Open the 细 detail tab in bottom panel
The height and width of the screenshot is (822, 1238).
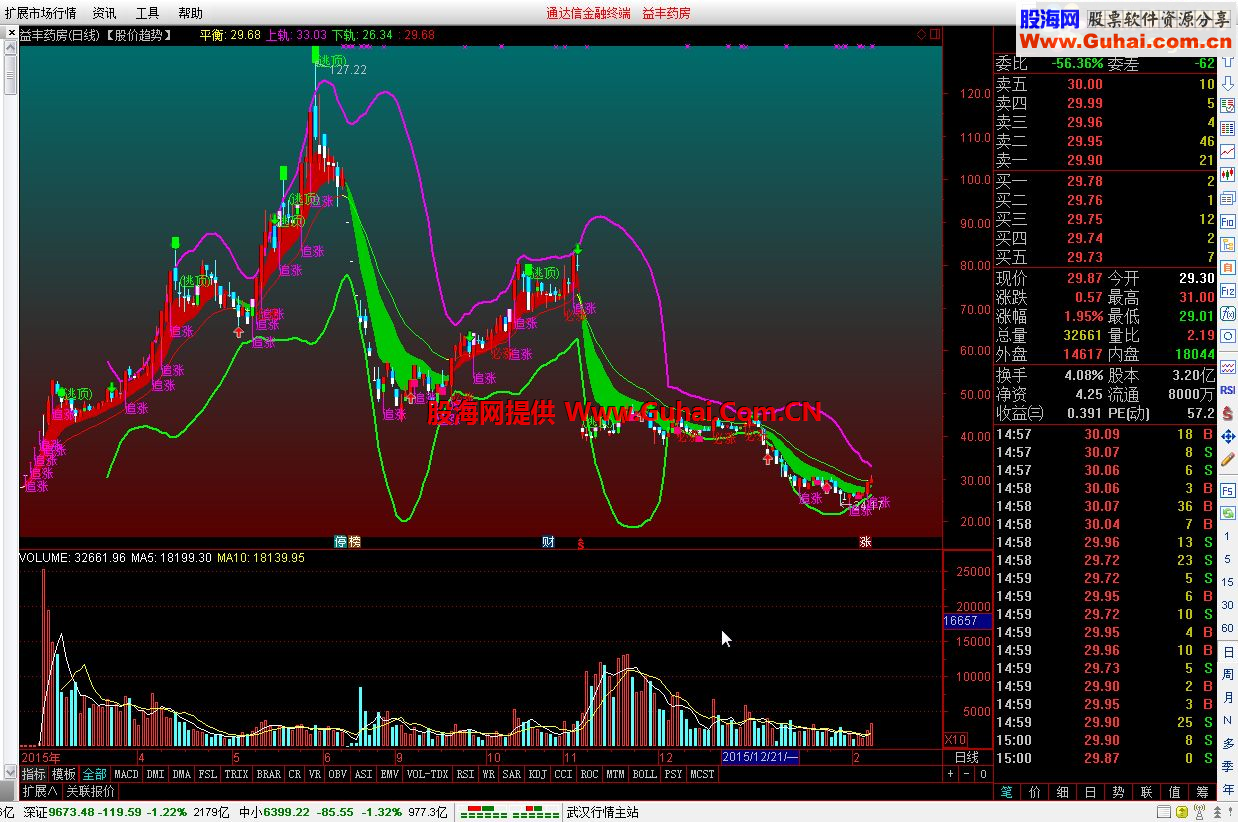1062,792
